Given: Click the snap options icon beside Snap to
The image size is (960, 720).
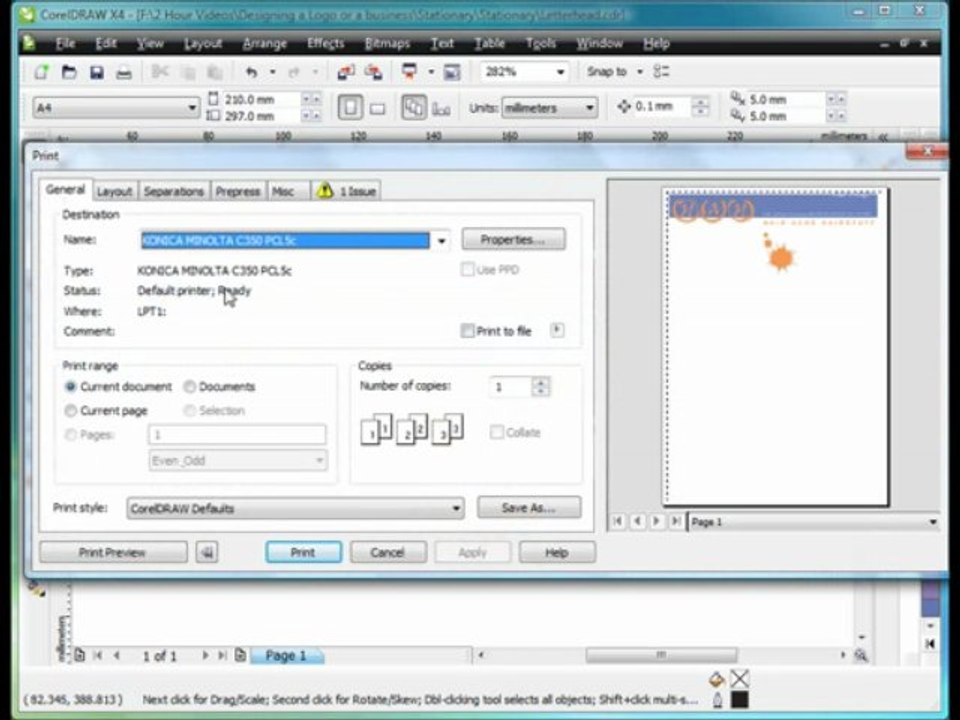Looking at the screenshot, I should (x=661, y=72).
